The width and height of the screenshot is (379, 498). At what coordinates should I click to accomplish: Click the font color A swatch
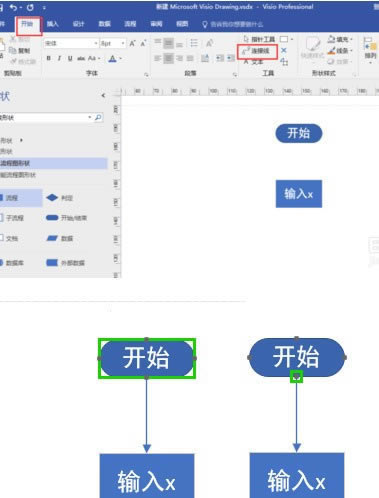[x=113, y=59]
